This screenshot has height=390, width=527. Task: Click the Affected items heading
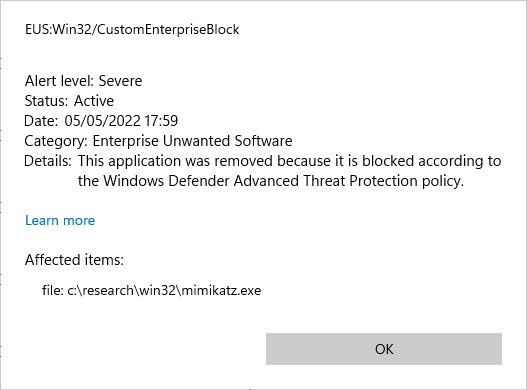click(74, 260)
